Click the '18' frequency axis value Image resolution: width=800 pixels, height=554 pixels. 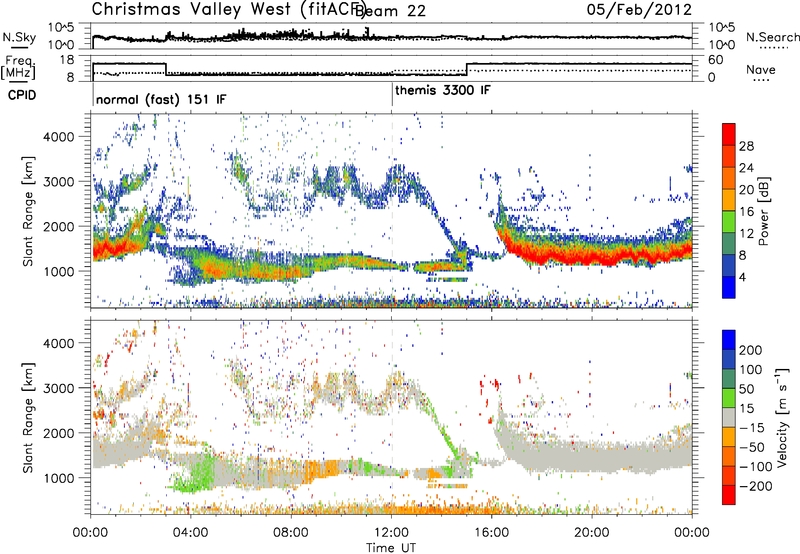coord(67,60)
